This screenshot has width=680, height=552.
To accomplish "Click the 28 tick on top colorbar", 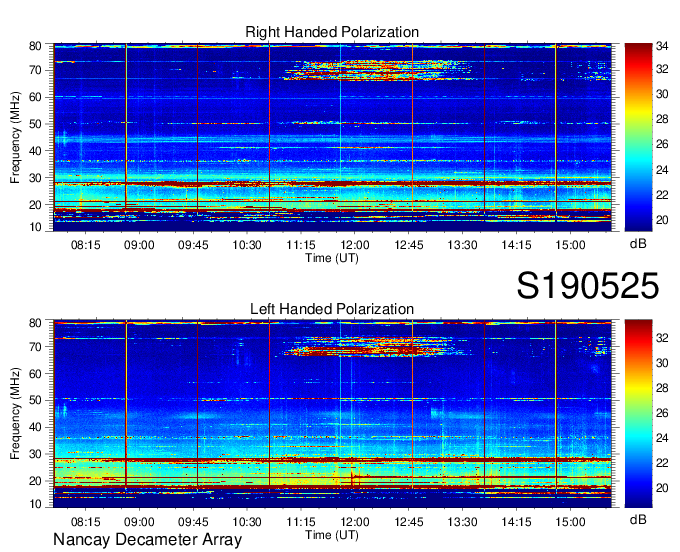I will [x=662, y=119].
